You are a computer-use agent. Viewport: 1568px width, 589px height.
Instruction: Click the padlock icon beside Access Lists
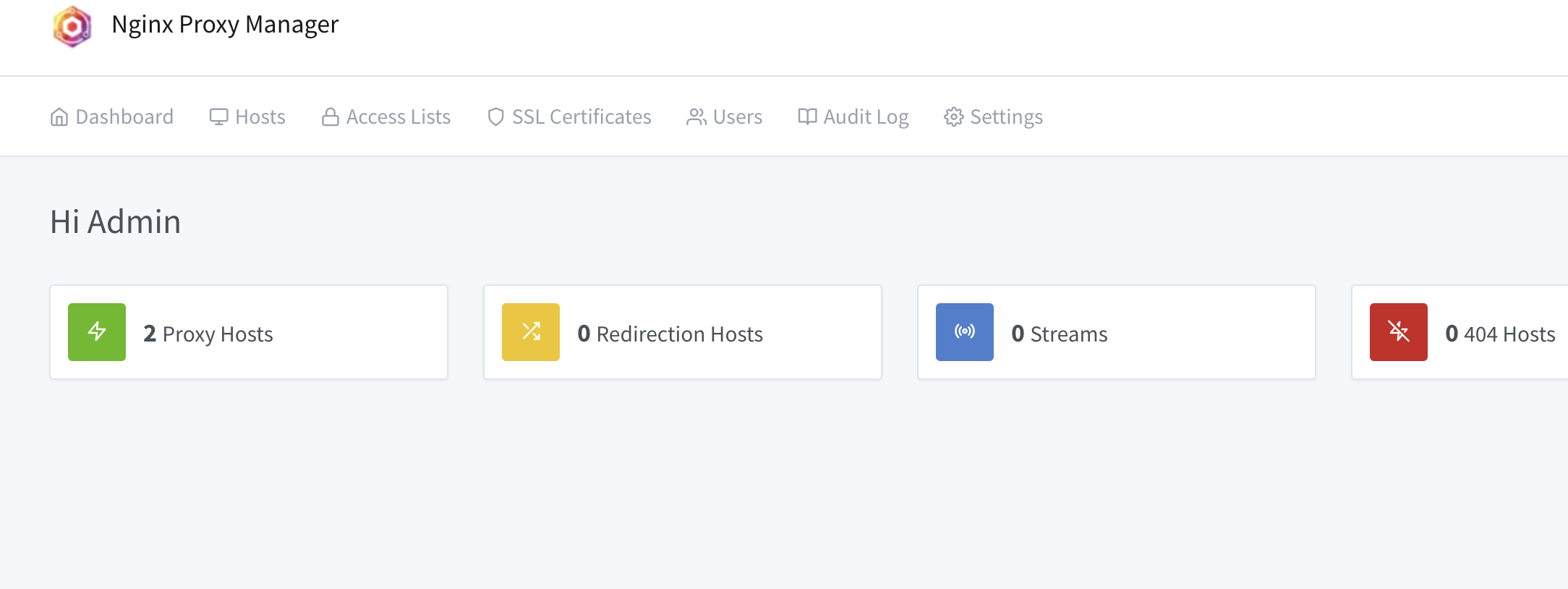[331, 116]
